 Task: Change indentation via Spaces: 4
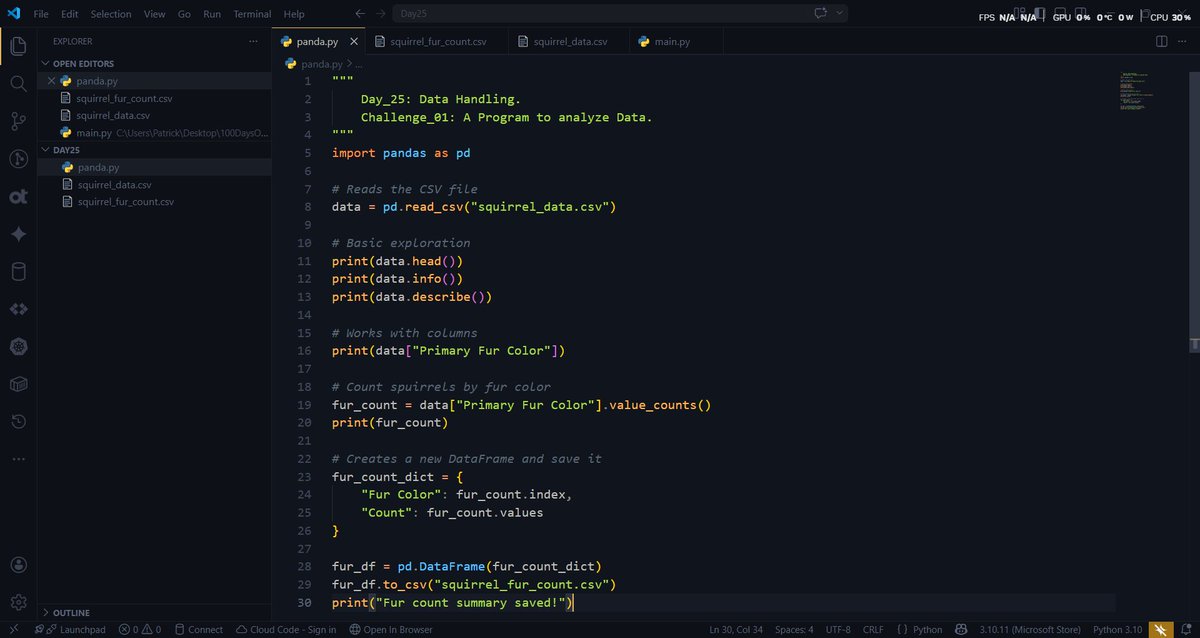[x=794, y=629]
